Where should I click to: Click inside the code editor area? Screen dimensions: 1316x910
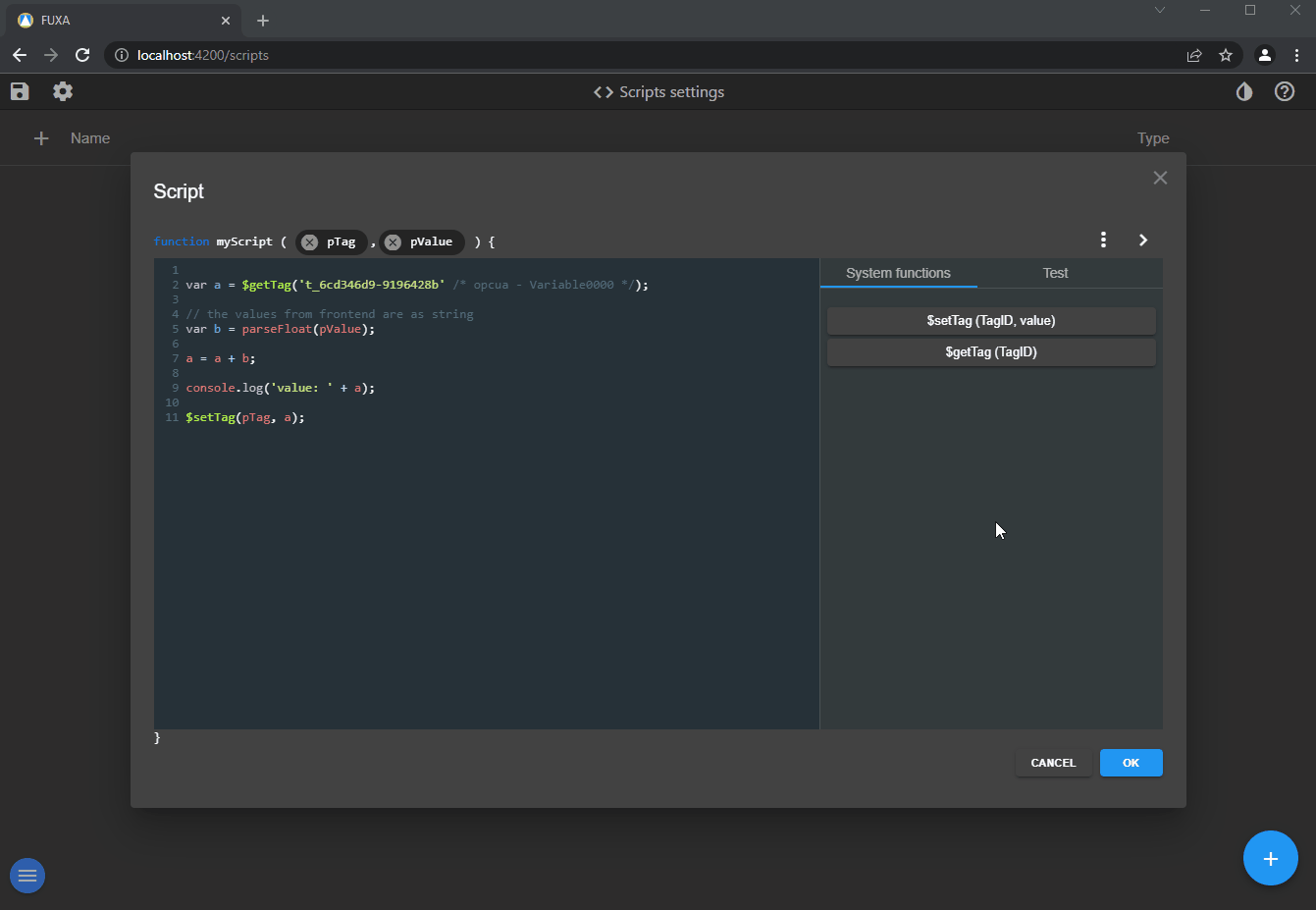click(x=486, y=550)
